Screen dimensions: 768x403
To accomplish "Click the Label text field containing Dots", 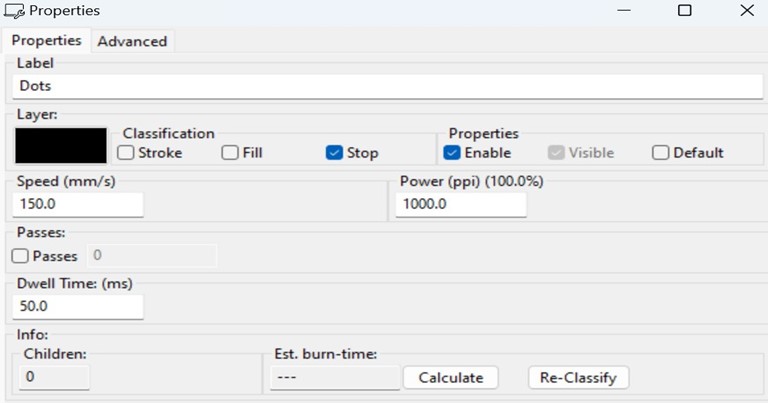I will tap(390, 86).
